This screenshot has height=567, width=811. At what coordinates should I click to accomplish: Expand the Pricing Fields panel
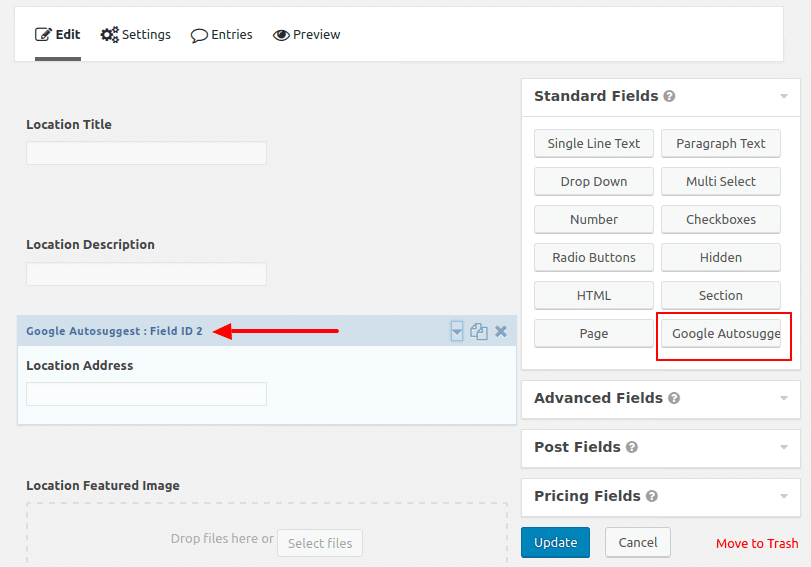coord(783,496)
